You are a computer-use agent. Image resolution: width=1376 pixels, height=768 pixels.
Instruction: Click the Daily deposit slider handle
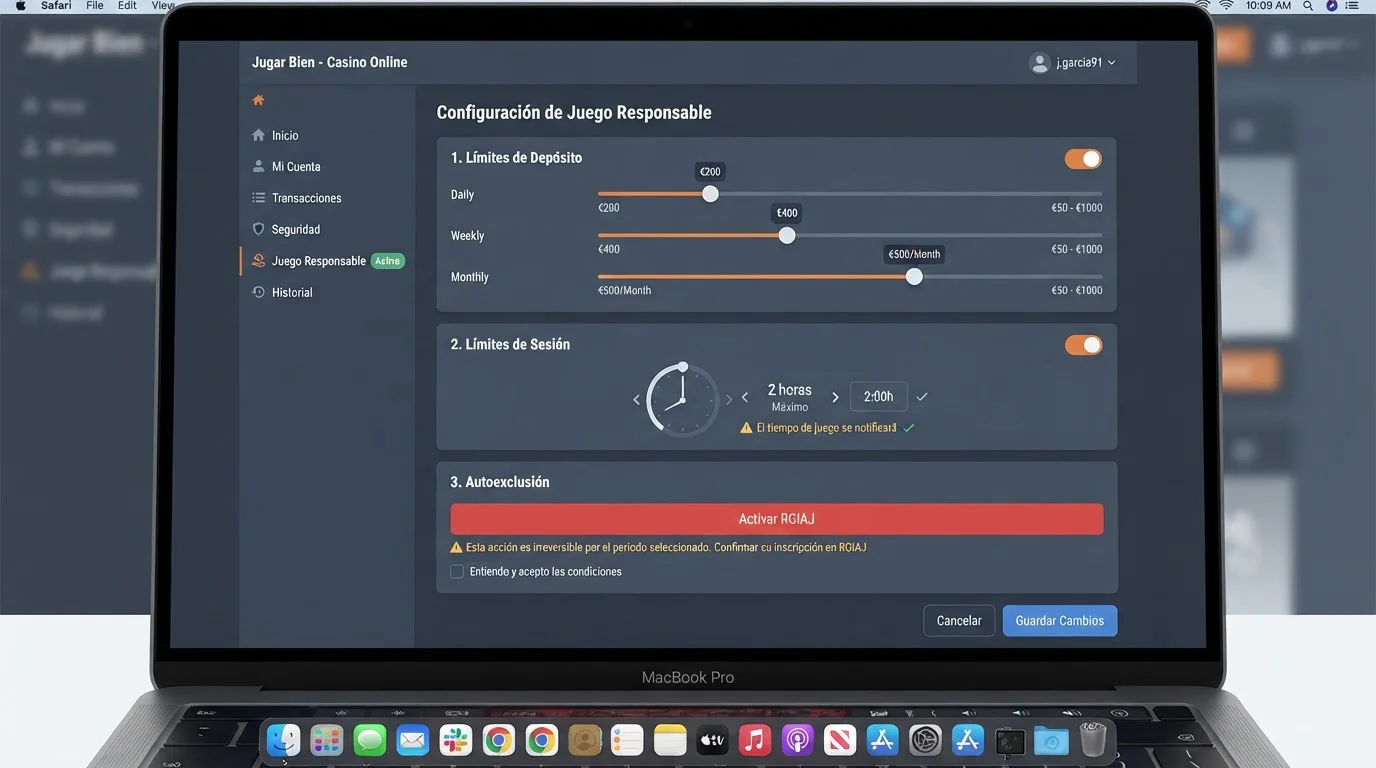coord(710,194)
